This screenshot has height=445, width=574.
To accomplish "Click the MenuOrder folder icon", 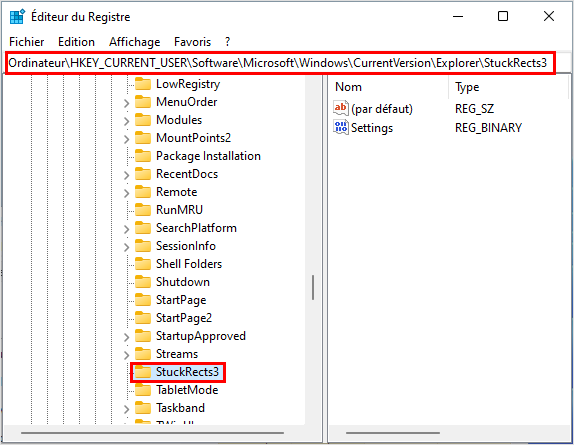I will (x=143, y=102).
